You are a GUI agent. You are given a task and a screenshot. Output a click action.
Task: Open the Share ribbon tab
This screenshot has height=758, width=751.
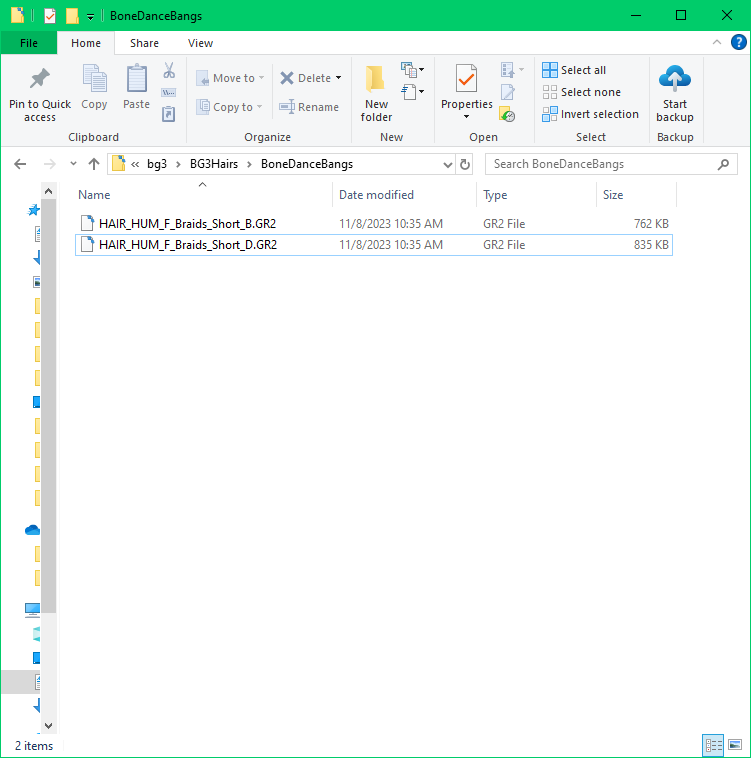pyautogui.click(x=144, y=43)
